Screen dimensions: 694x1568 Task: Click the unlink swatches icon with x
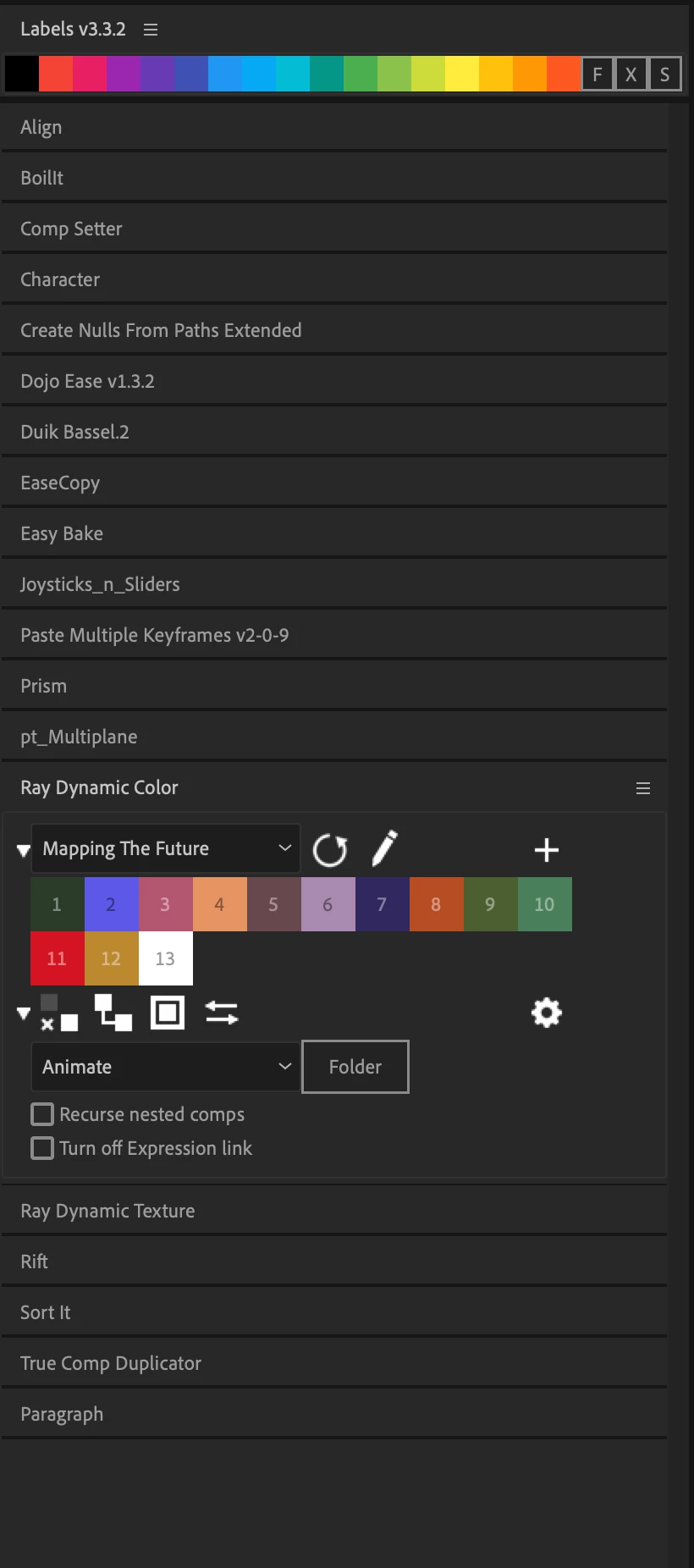pos(59,1013)
